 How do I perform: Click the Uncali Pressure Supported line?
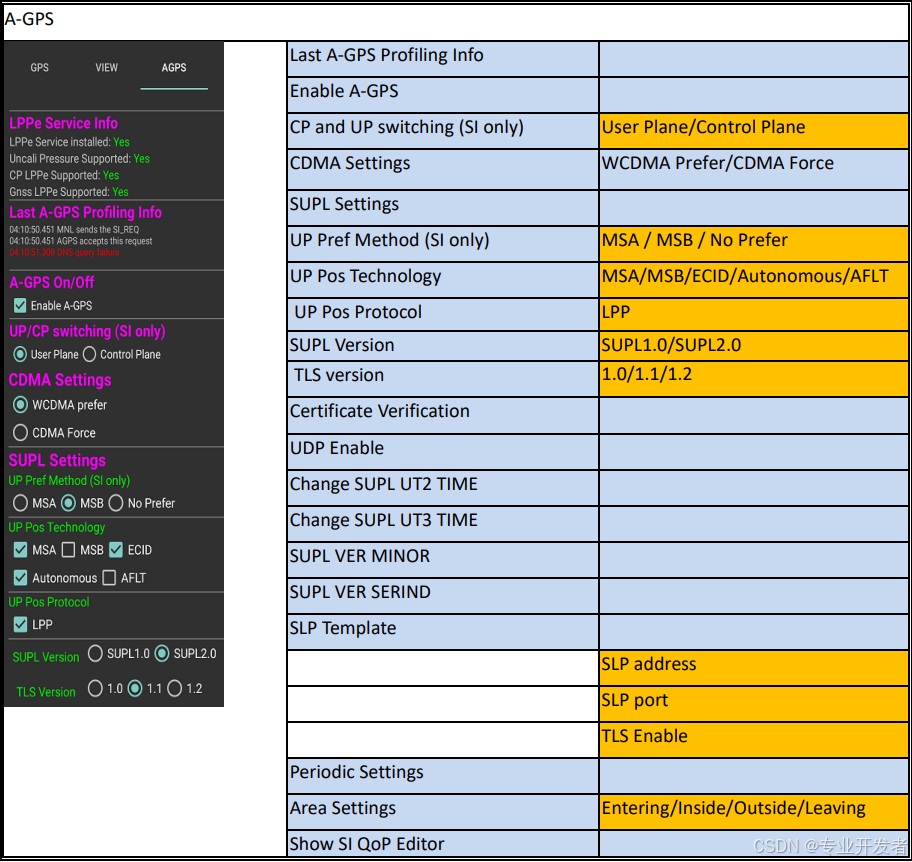(x=79, y=159)
